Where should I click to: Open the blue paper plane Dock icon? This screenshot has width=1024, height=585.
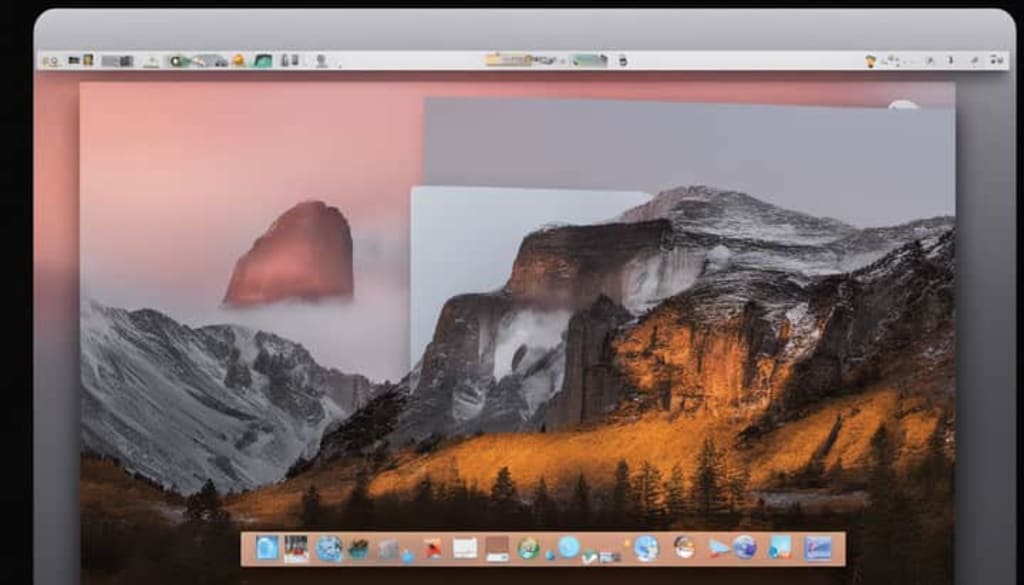719,547
